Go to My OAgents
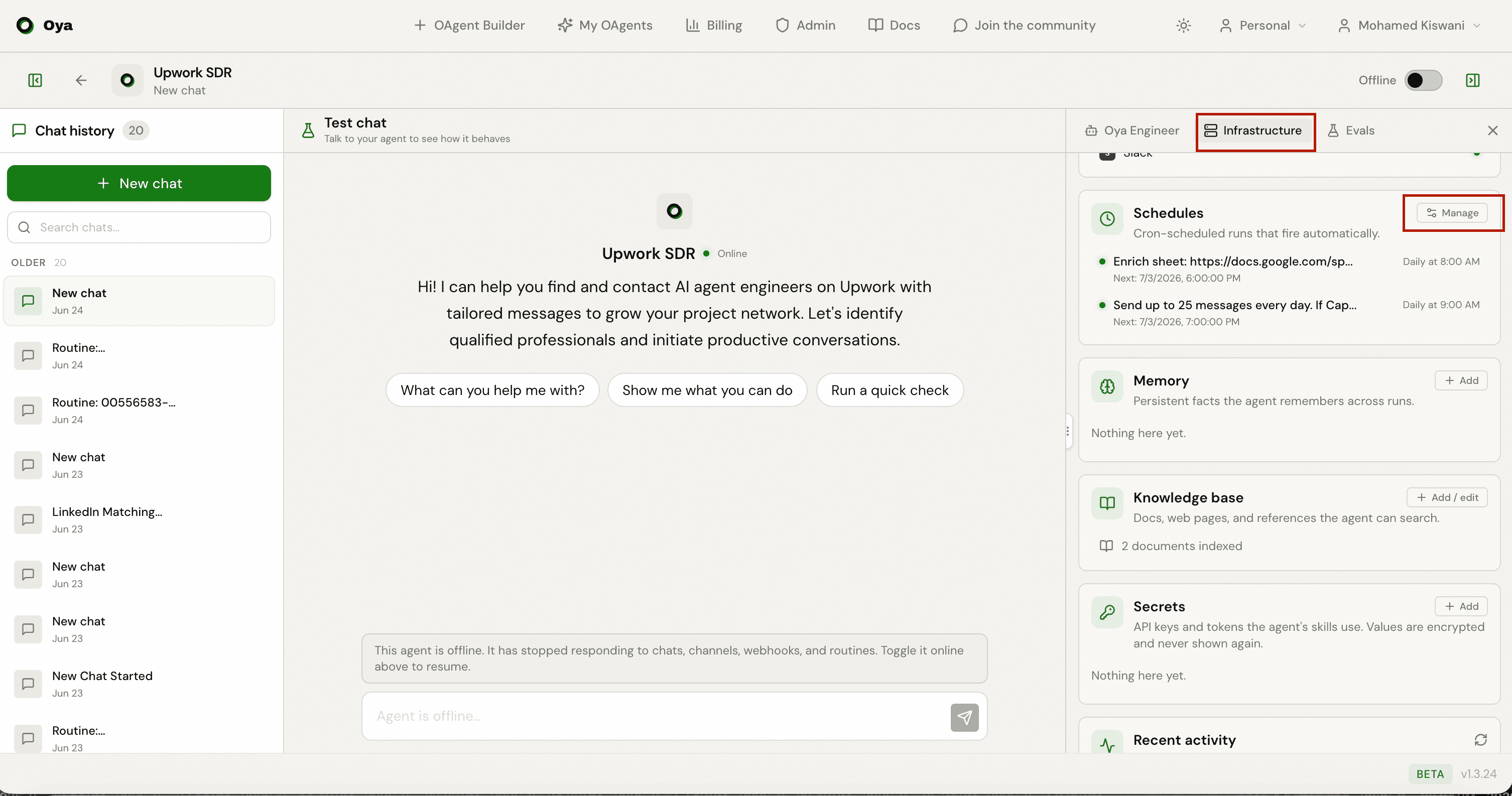The width and height of the screenshot is (1512, 796). click(604, 25)
